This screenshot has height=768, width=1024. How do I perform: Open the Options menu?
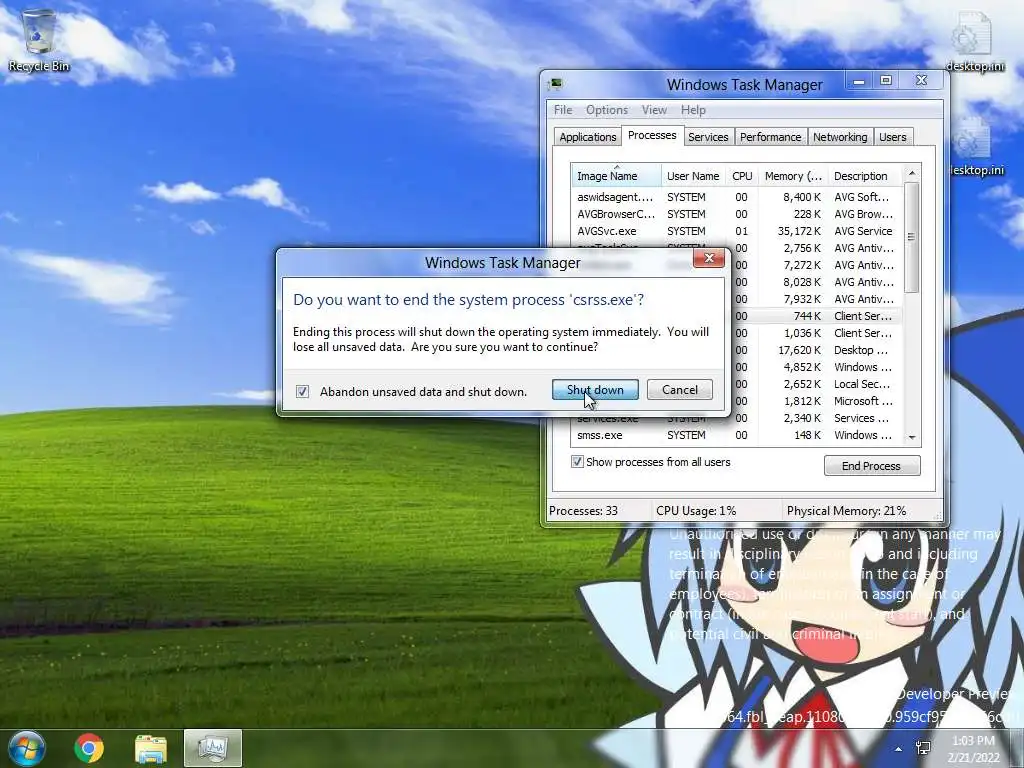[607, 110]
